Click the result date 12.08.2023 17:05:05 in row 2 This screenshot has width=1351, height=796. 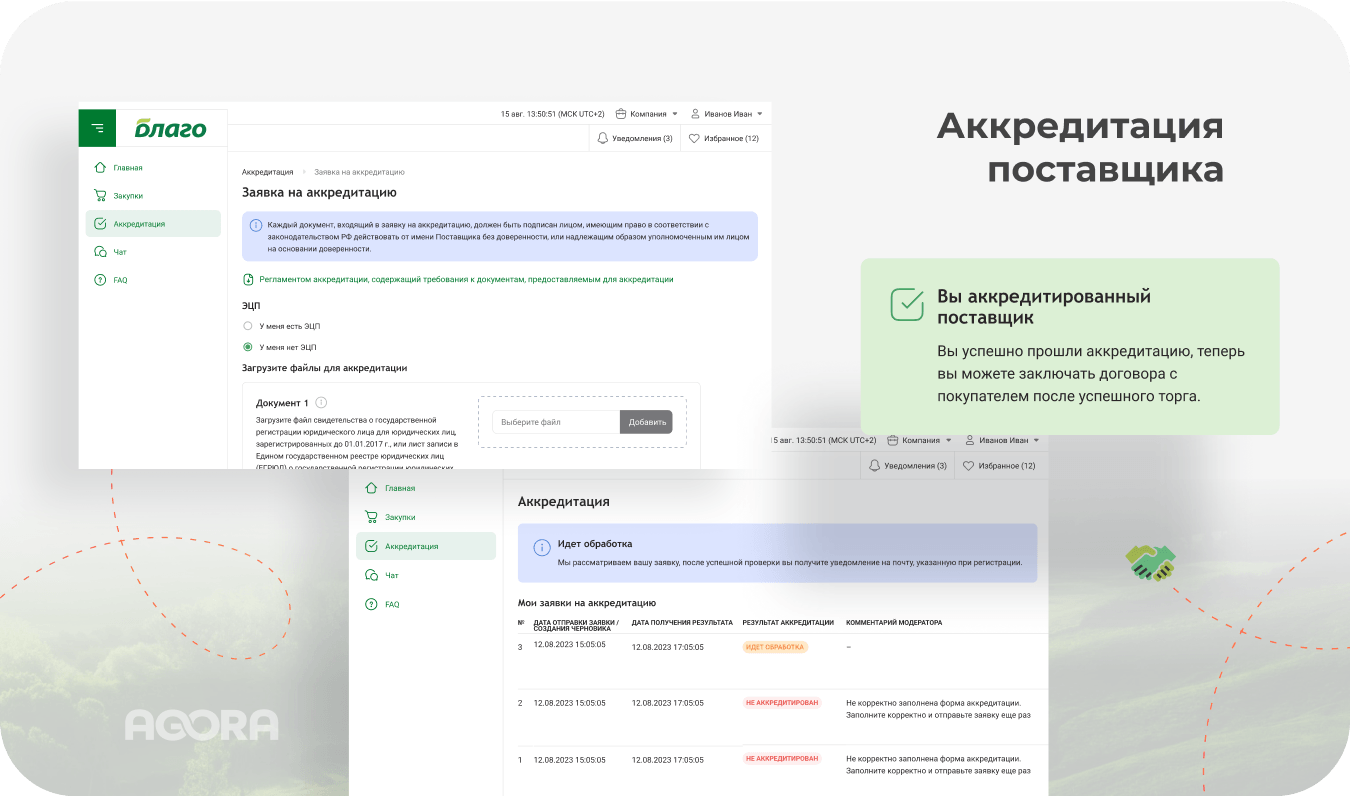[x=668, y=703]
